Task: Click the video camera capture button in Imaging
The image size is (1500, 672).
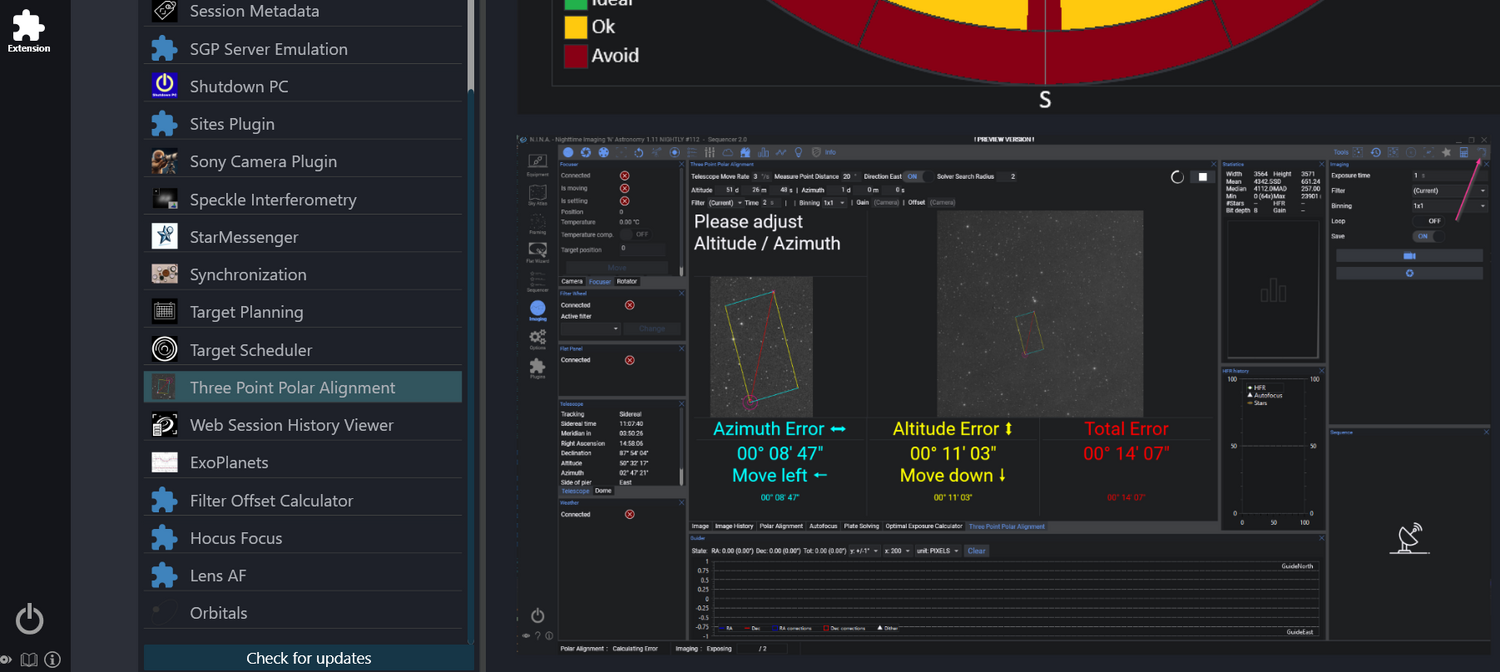Action: click(x=1409, y=256)
